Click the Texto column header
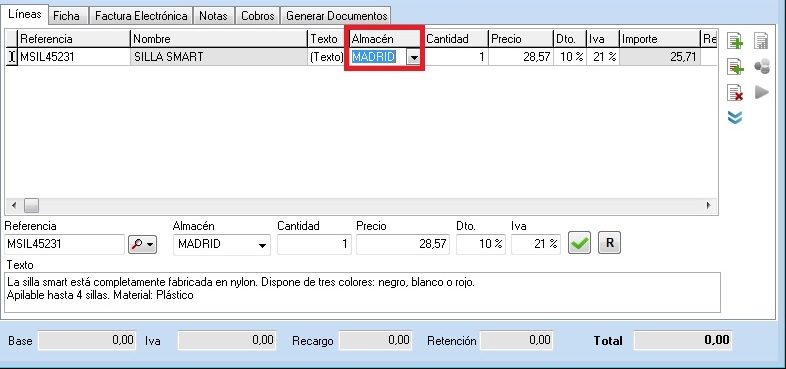Screen dimensions: 786x369 327,39
